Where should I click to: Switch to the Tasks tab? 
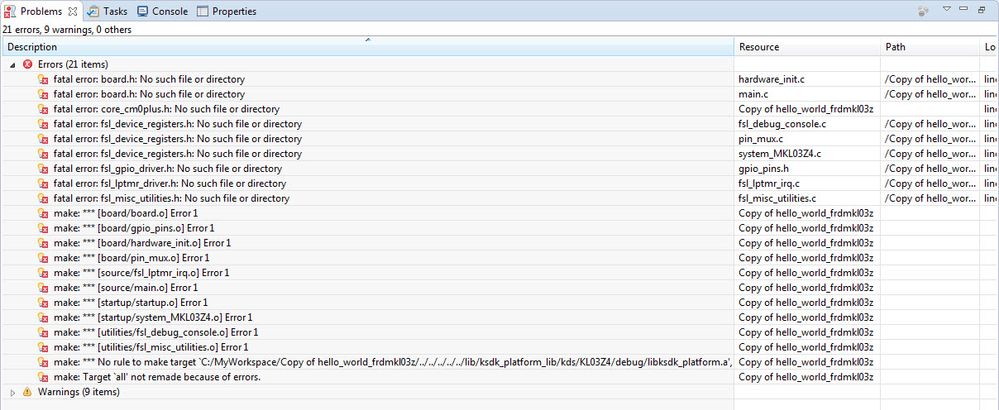coord(107,11)
